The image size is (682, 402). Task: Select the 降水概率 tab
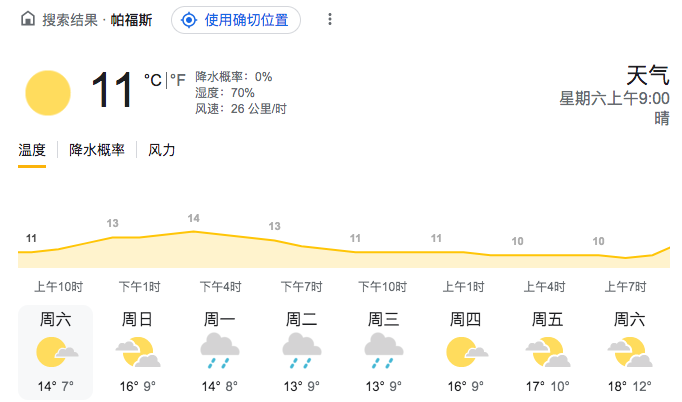point(97,150)
